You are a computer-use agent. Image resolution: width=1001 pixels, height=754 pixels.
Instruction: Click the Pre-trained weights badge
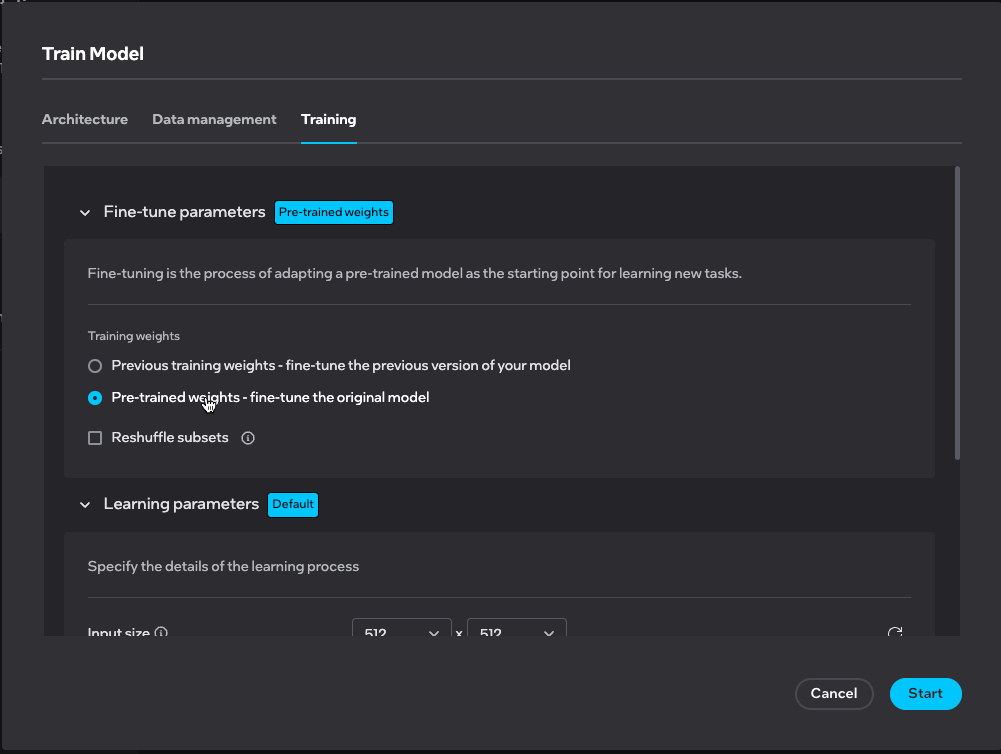point(334,212)
